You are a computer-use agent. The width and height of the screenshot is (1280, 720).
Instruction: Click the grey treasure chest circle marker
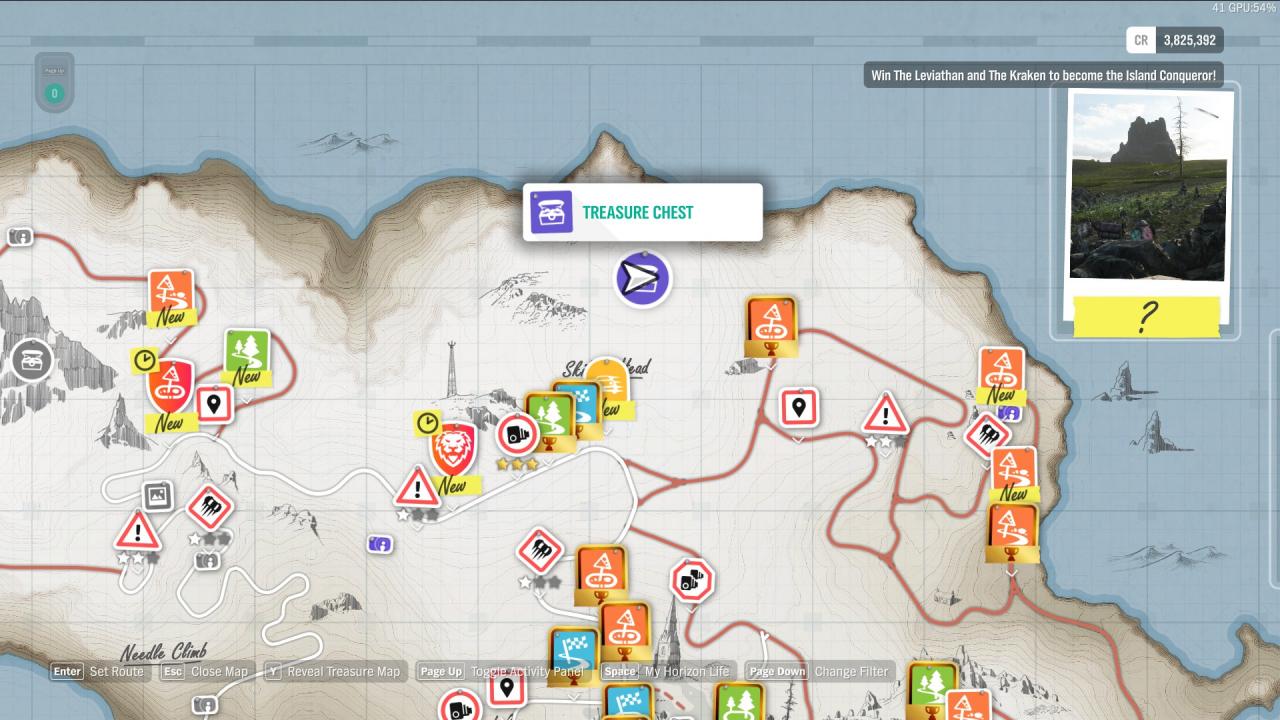[32, 360]
